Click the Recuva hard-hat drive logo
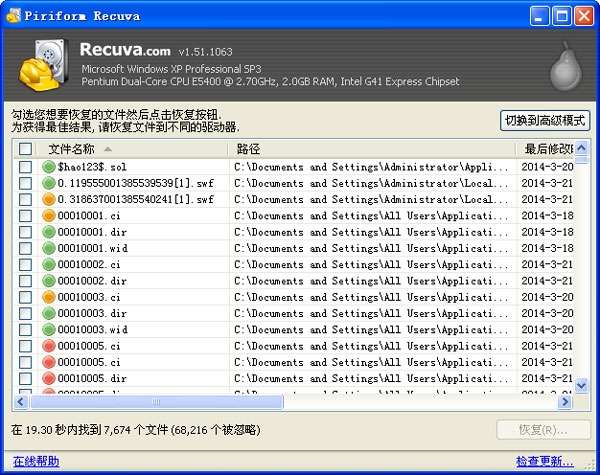The width and height of the screenshot is (600, 475). (x=44, y=65)
